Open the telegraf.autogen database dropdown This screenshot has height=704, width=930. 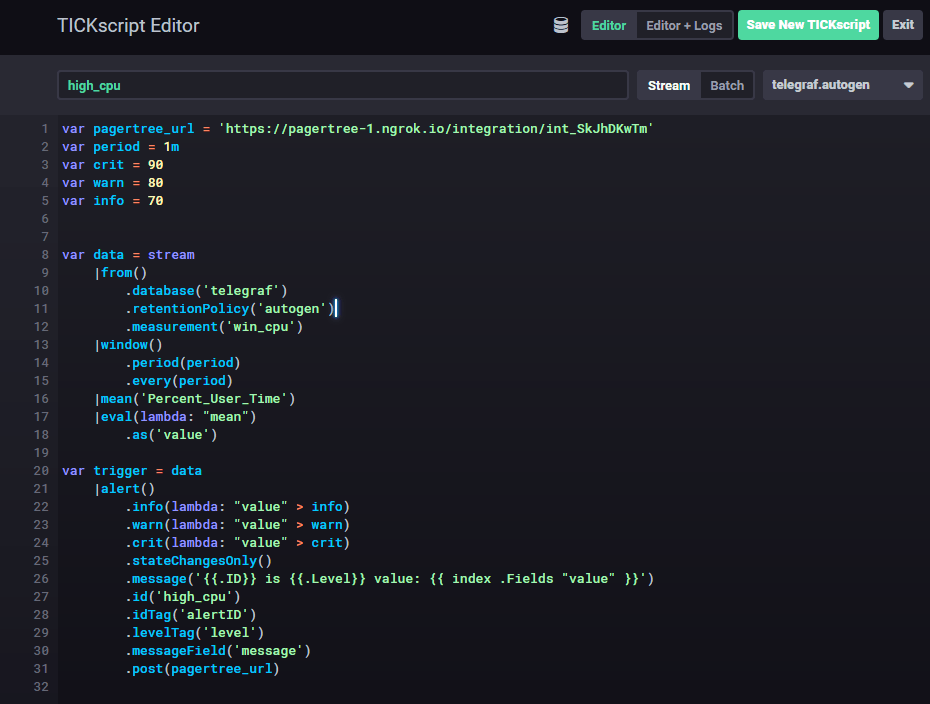coord(833,85)
